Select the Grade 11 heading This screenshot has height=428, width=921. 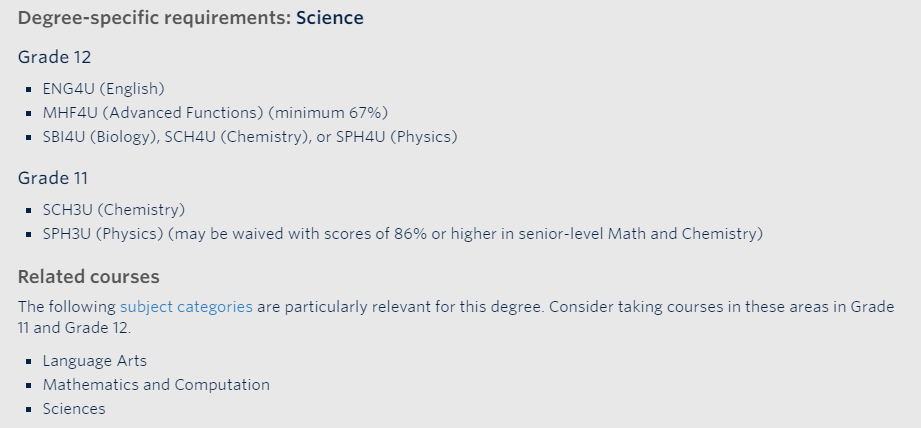(x=53, y=178)
